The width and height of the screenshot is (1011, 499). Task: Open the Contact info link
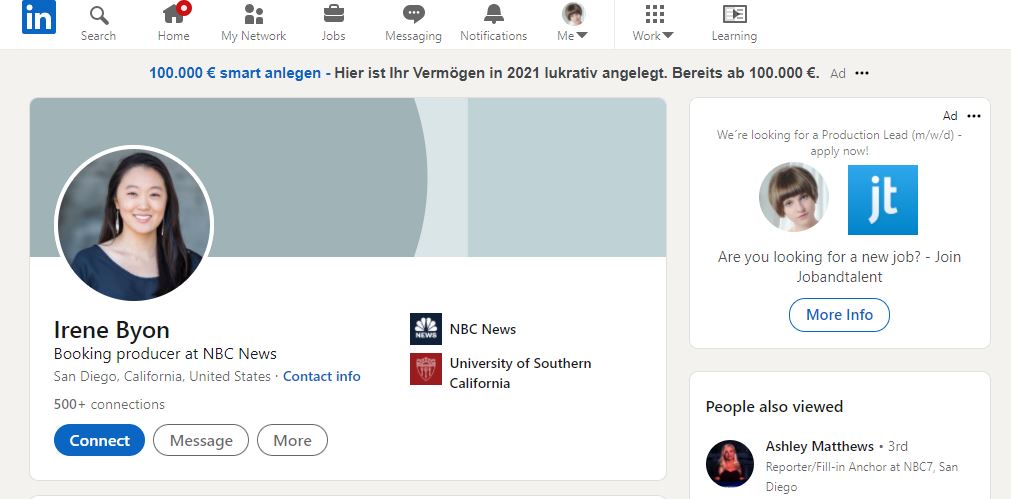(x=321, y=377)
